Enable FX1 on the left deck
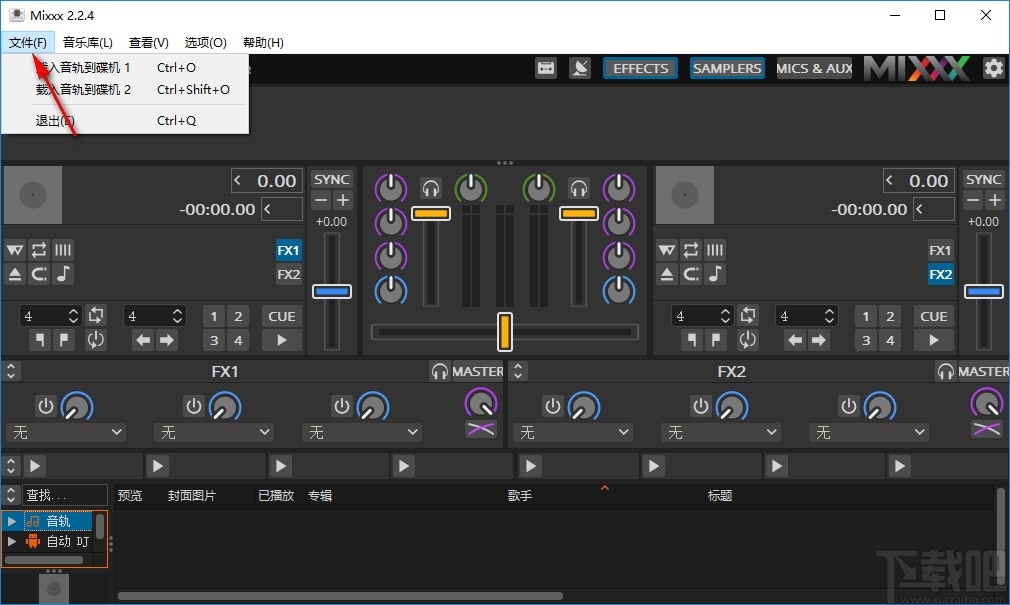This screenshot has height=605, width=1010. 288,250
